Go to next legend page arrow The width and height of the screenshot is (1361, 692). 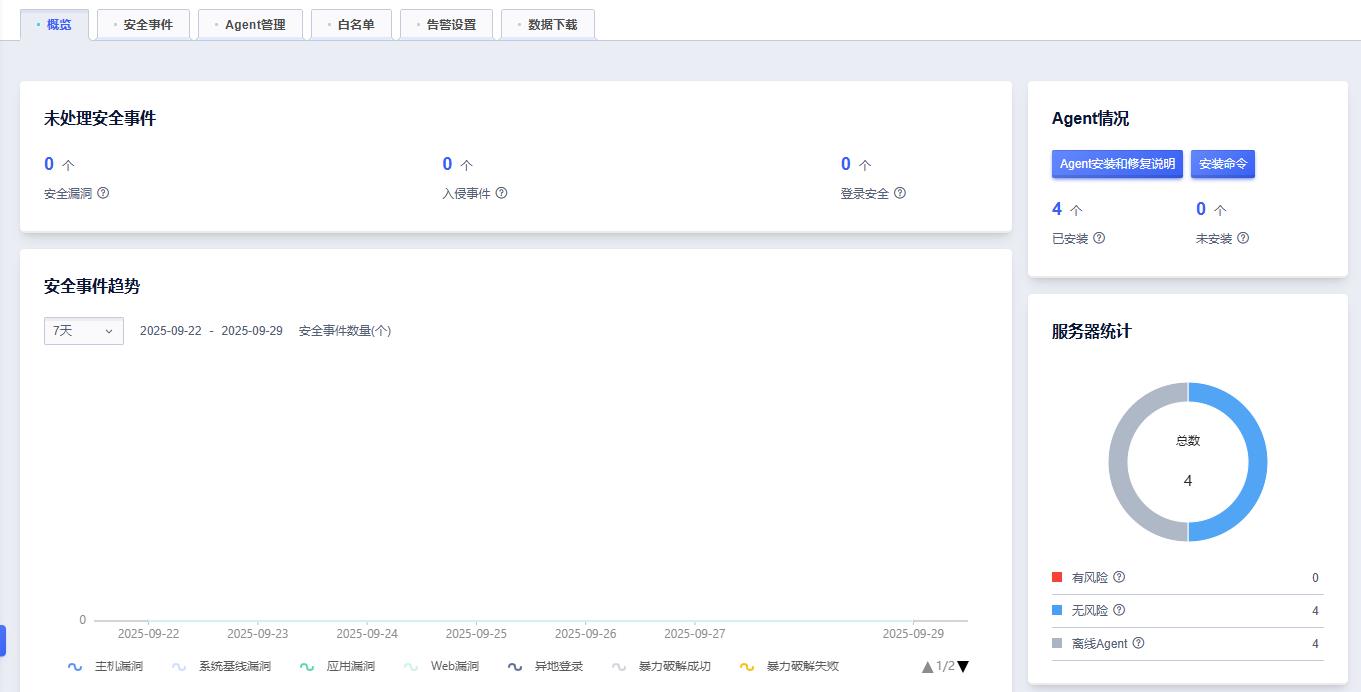[x=963, y=667]
